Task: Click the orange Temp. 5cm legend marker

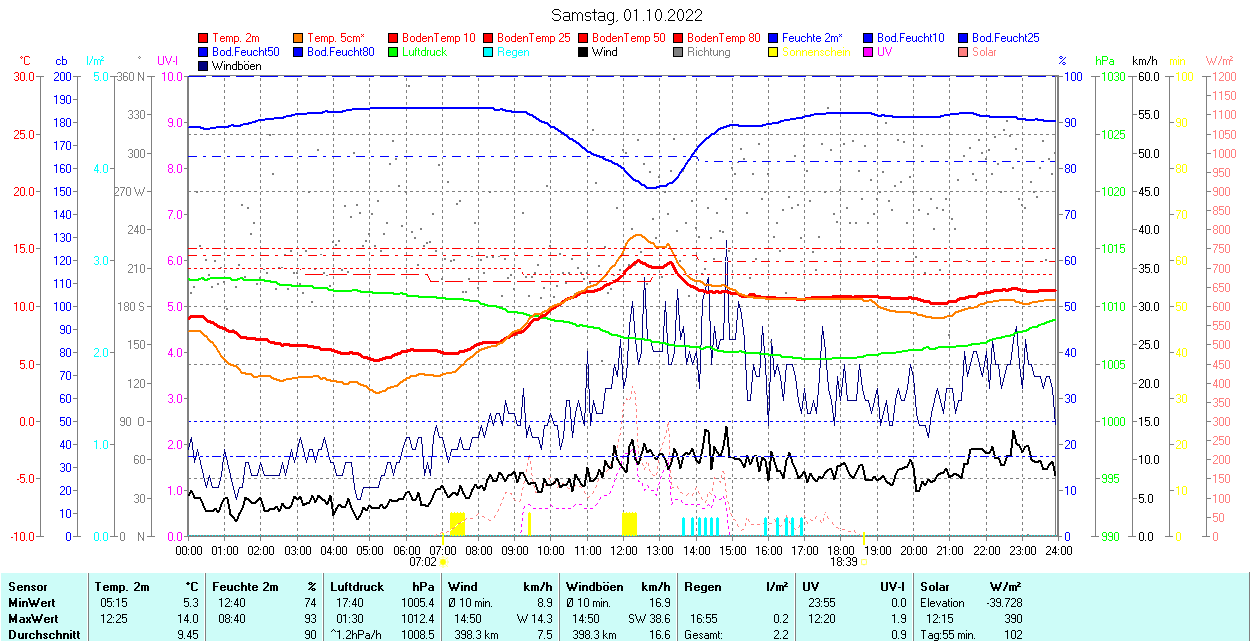Action: click(299, 38)
